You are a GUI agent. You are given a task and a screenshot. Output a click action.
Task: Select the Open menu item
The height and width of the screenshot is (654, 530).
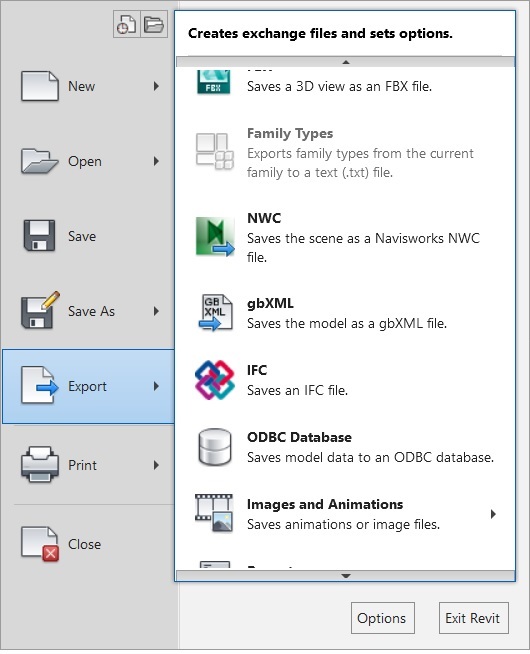tap(88, 161)
